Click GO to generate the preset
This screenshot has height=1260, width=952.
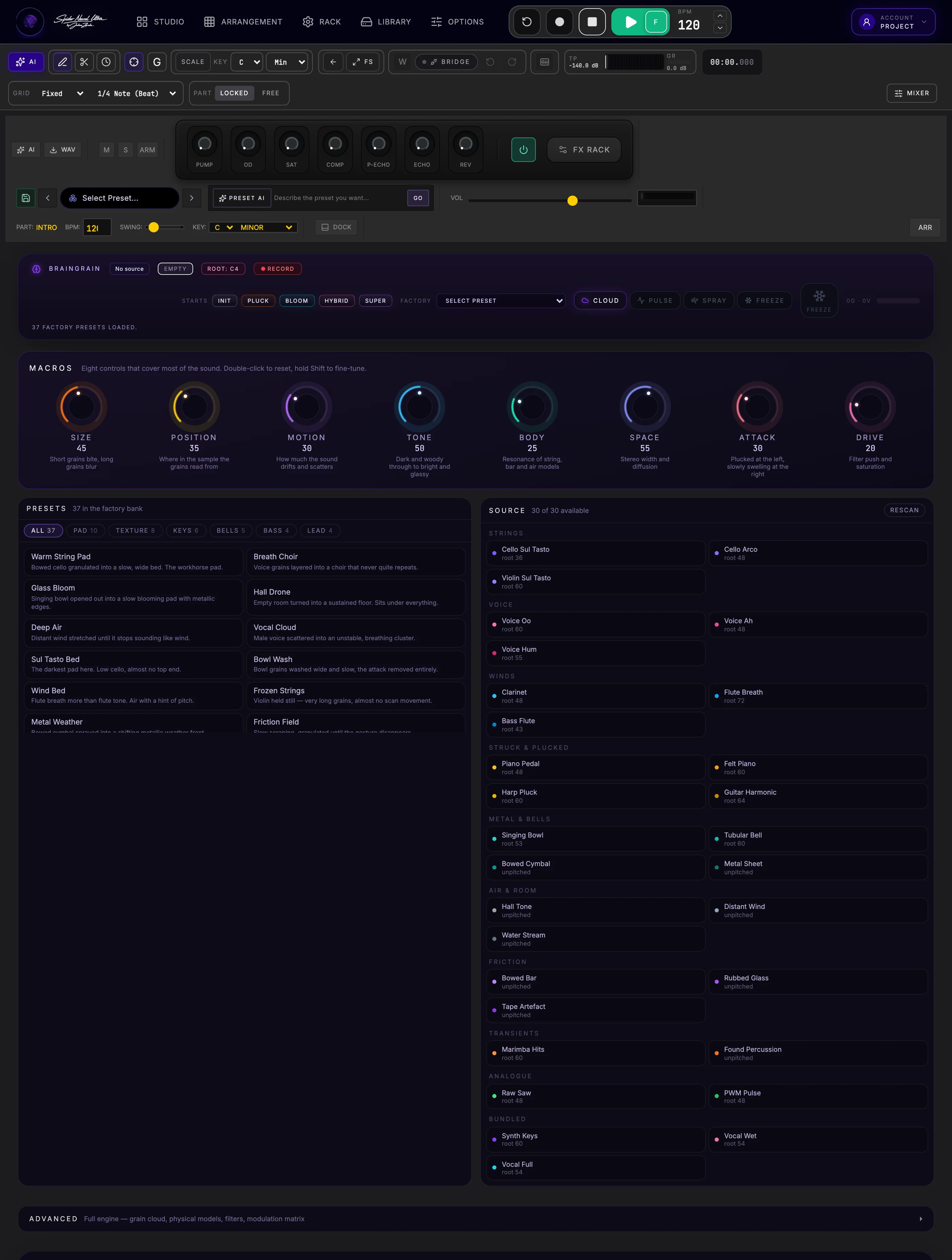click(x=418, y=198)
